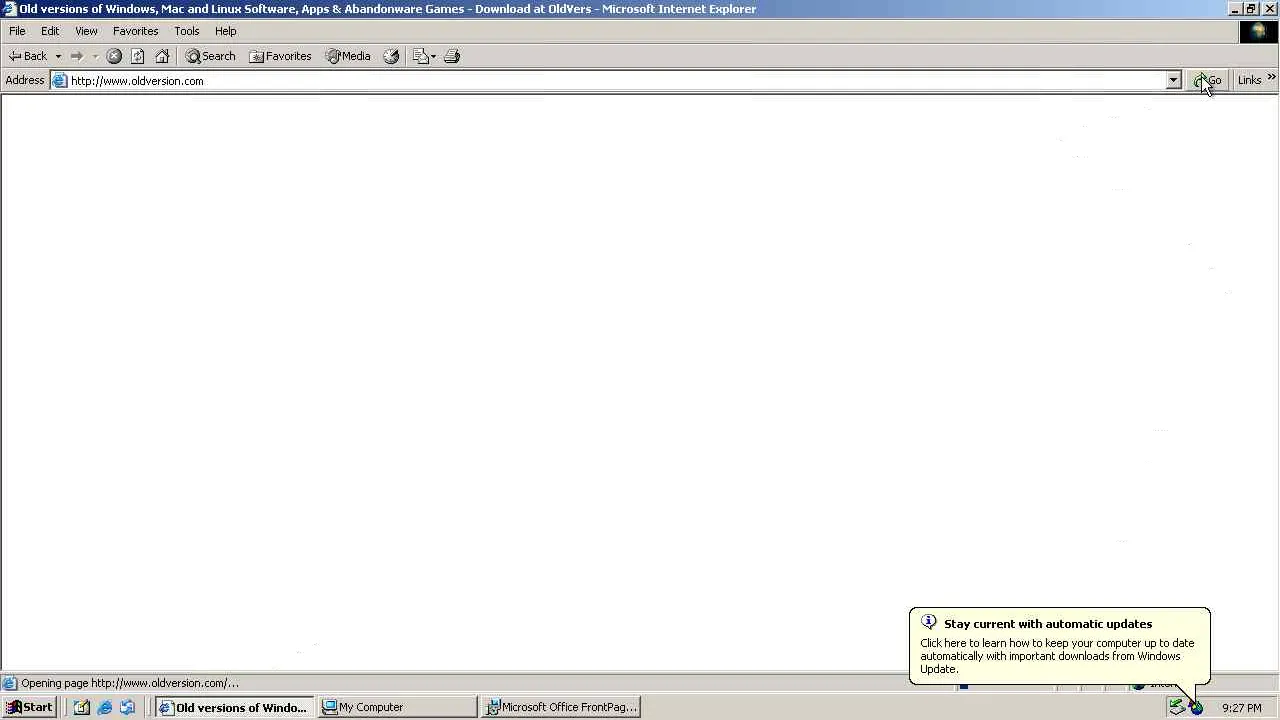
Task: Open the Forward history dropdown arrow
Action: pyautogui.click(x=95, y=56)
